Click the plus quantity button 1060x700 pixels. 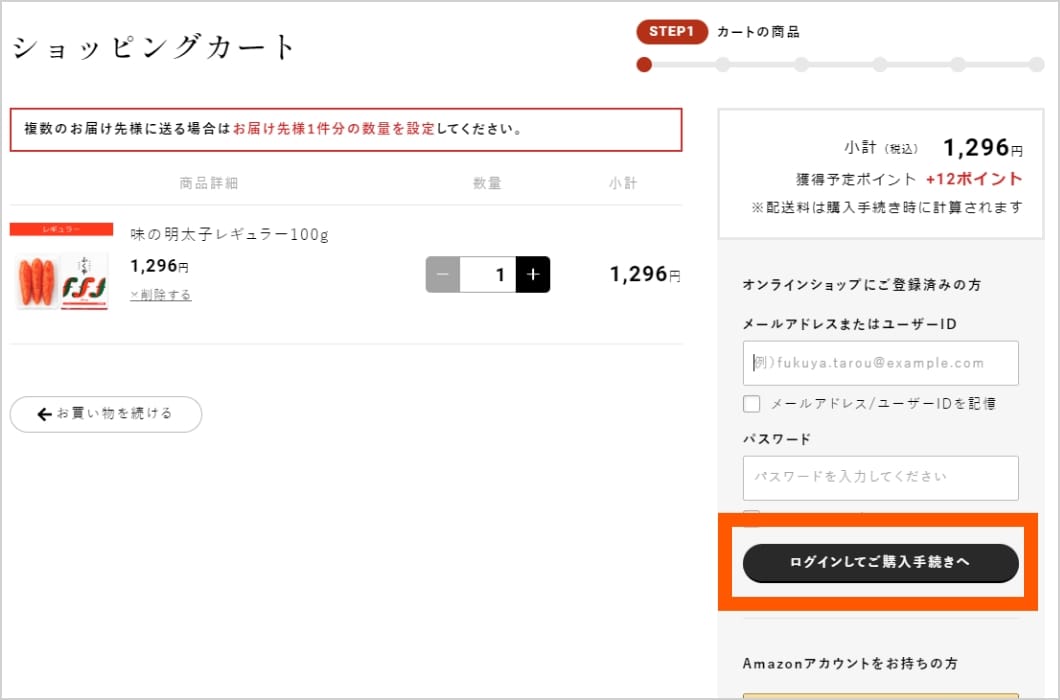pyautogui.click(x=533, y=275)
